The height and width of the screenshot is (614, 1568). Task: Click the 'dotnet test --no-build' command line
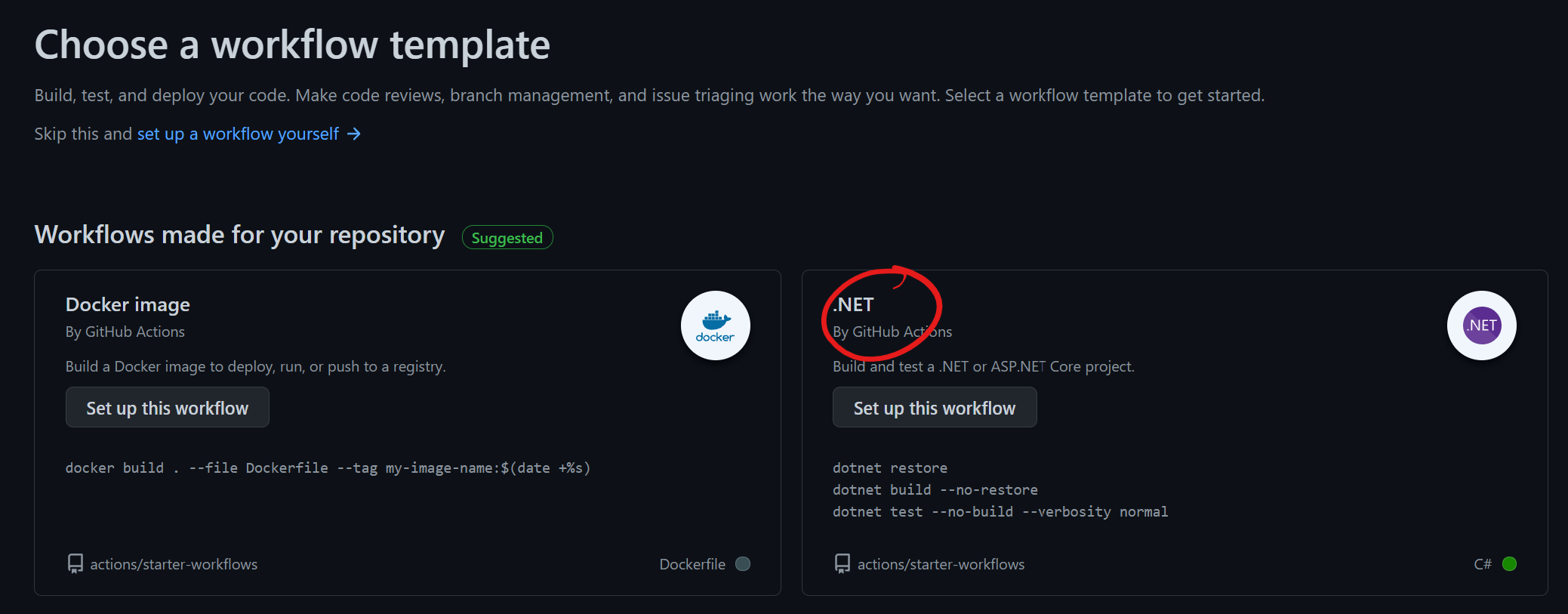click(1000, 512)
